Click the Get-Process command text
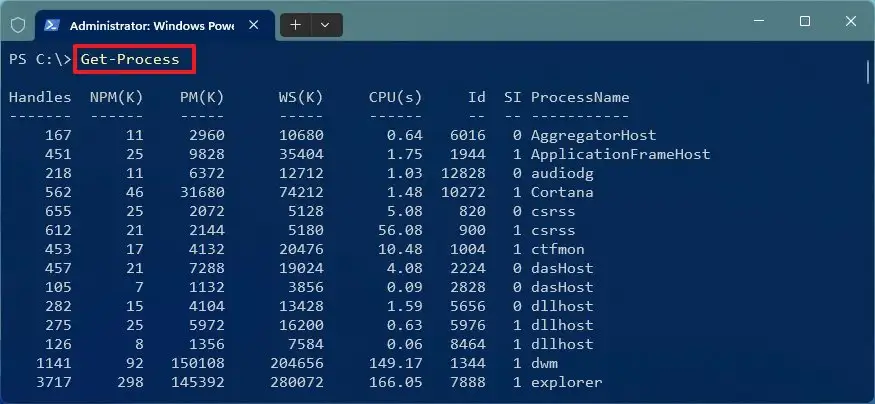The width and height of the screenshot is (875, 404). click(x=130, y=59)
